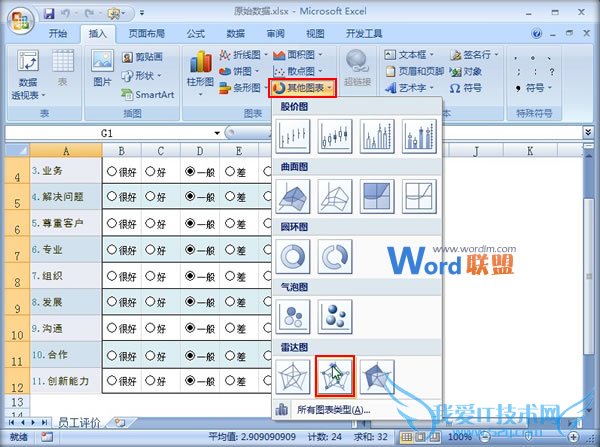Click the Office button logo
Viewport: 600px width, 447px height.
pyautogui.click(x=21, y=20)
